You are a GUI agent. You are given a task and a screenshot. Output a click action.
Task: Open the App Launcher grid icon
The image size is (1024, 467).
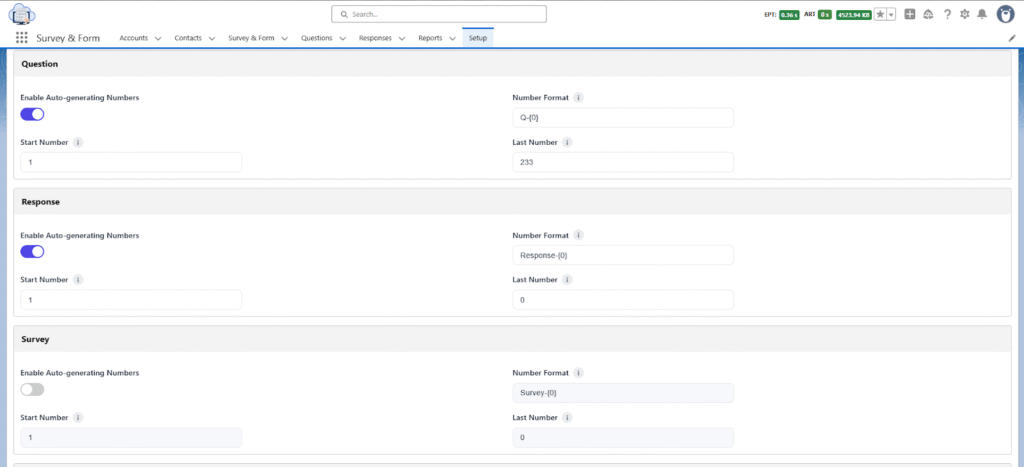21,38
